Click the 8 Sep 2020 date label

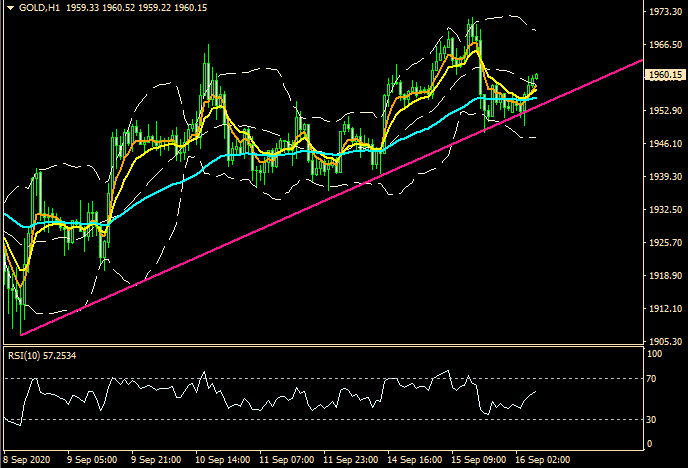click(28, 460)
